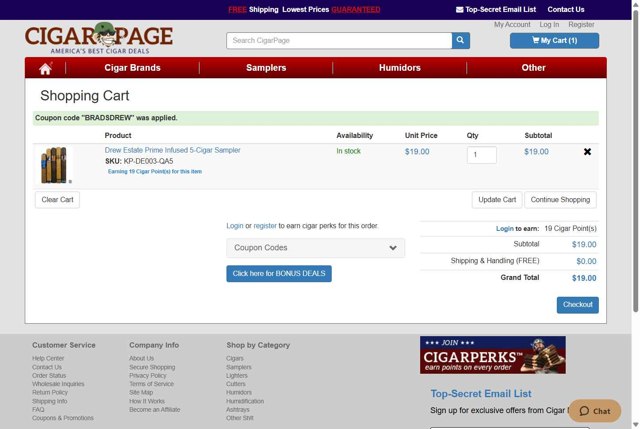The width and height of the screenshot is (640, 429).
Task: Open the Other menu
Action: point(533,68)
